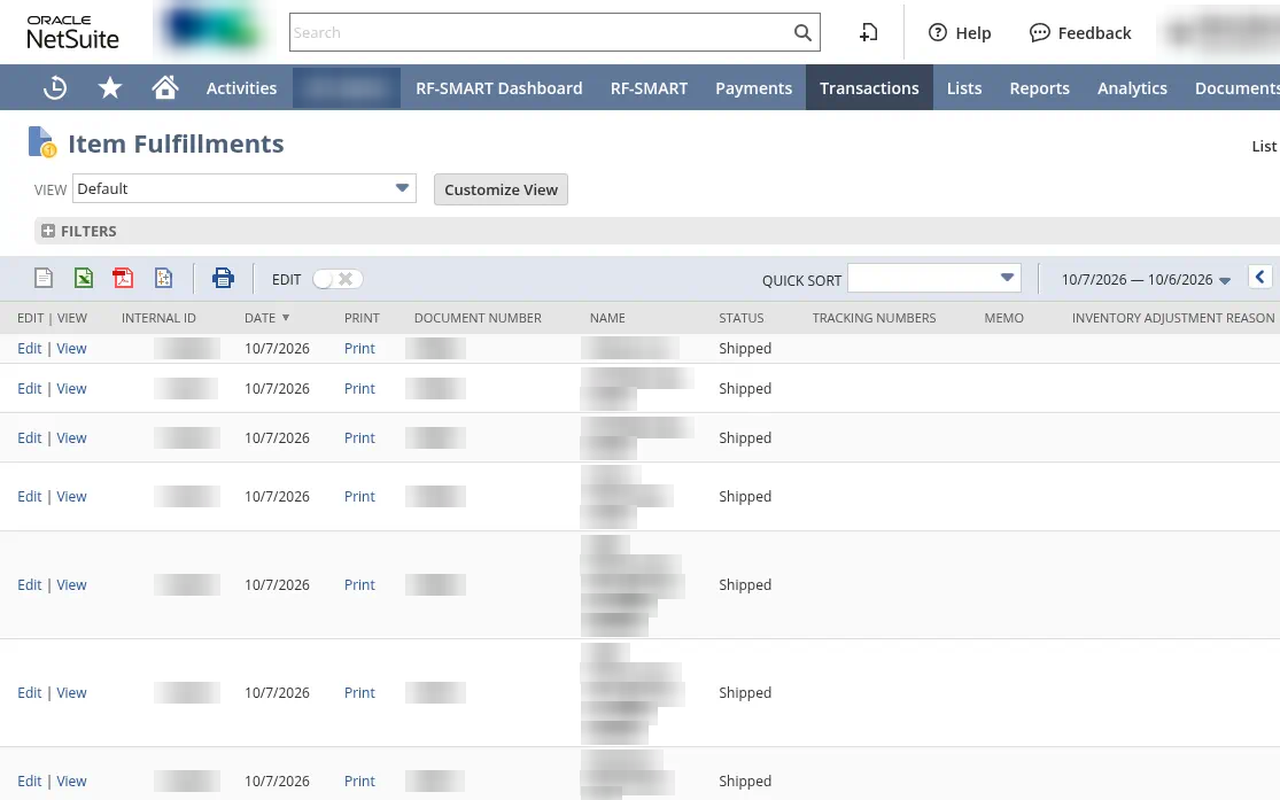Open the Transactions menu
The image size is (1280, 800).
coord(869,88)
